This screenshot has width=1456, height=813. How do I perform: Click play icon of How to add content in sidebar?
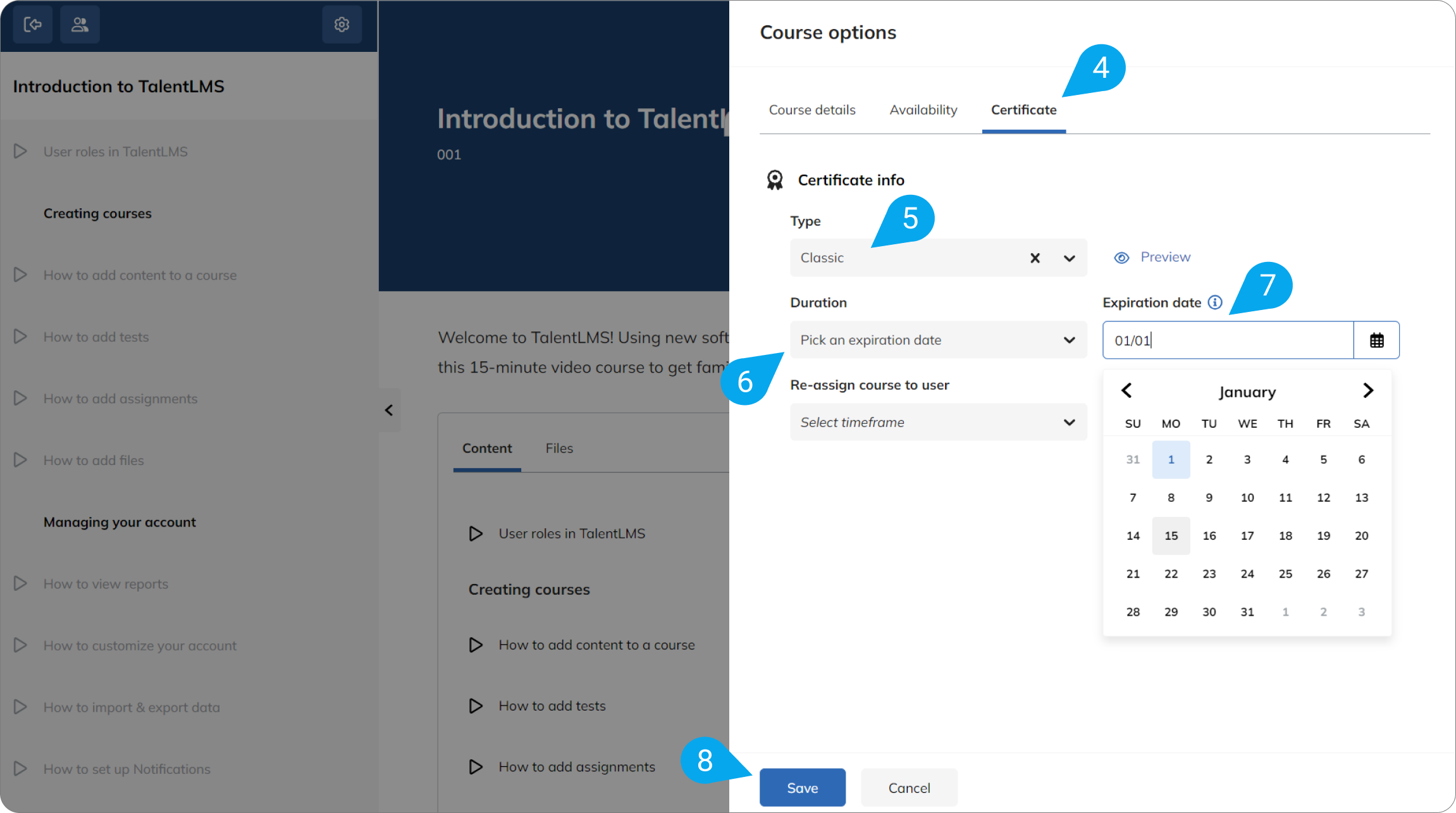[x=20, y=275]
